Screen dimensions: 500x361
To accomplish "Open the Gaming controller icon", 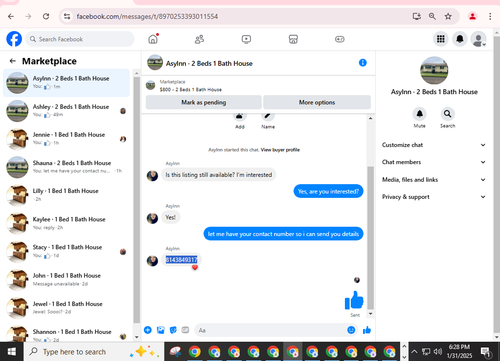I will coord(340,39).
